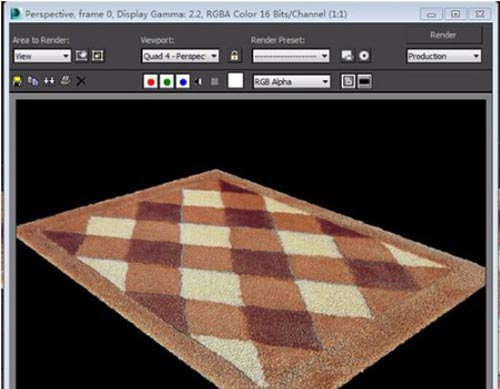
Task: Open the Production render mode dropdown
Action: pos(444,56)
